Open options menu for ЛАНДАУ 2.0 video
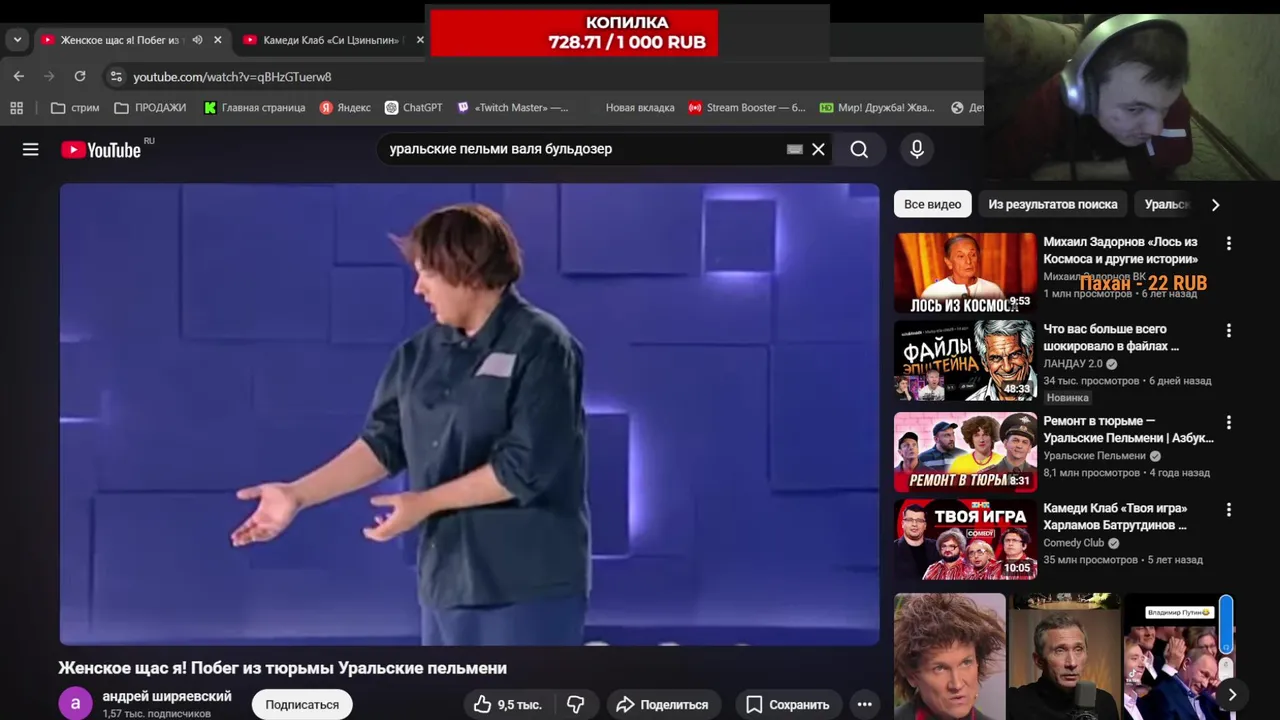Viewport: 1280px width, 720px height. click(1228, 330)
